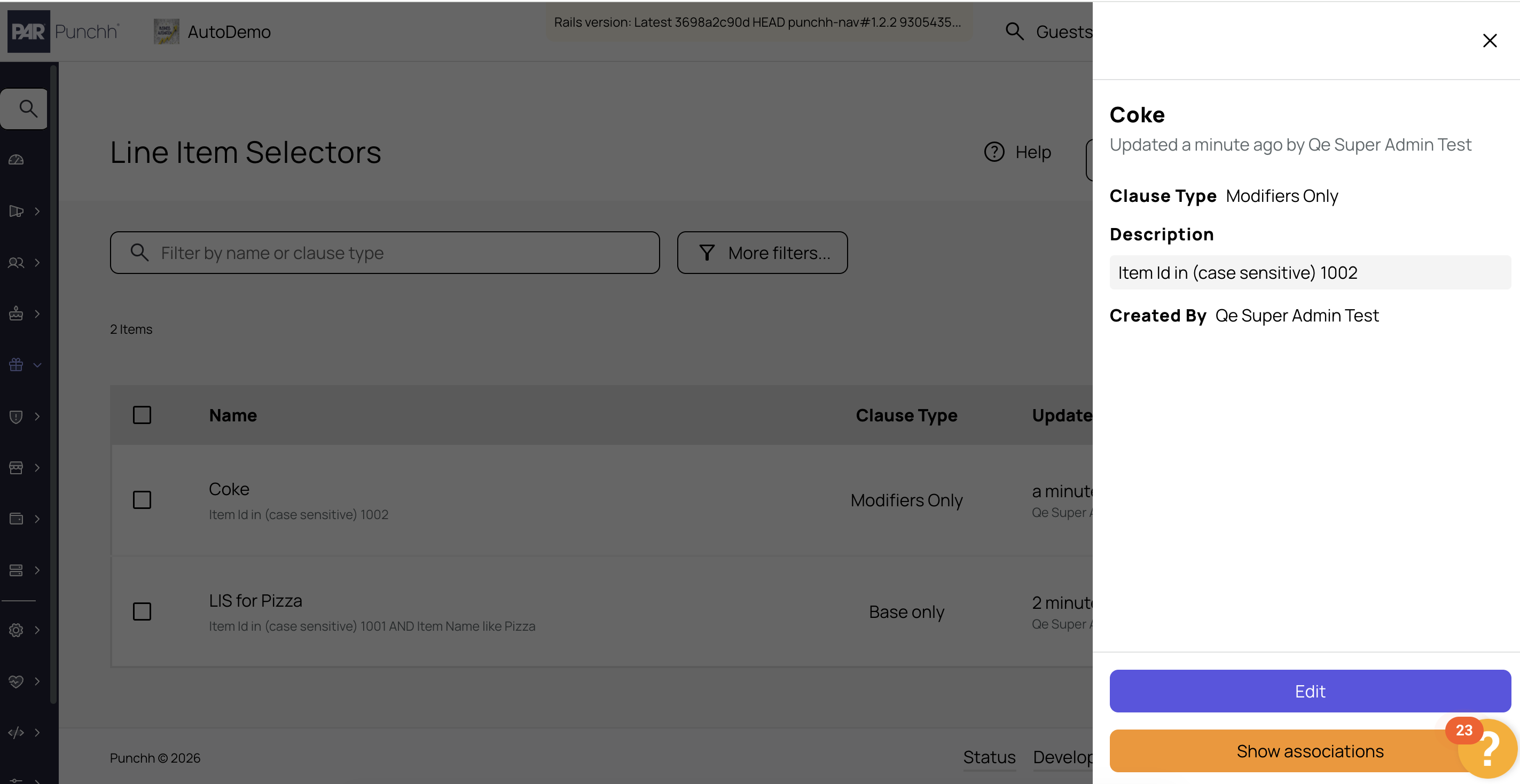Open the Status footer link

point(990,757)
